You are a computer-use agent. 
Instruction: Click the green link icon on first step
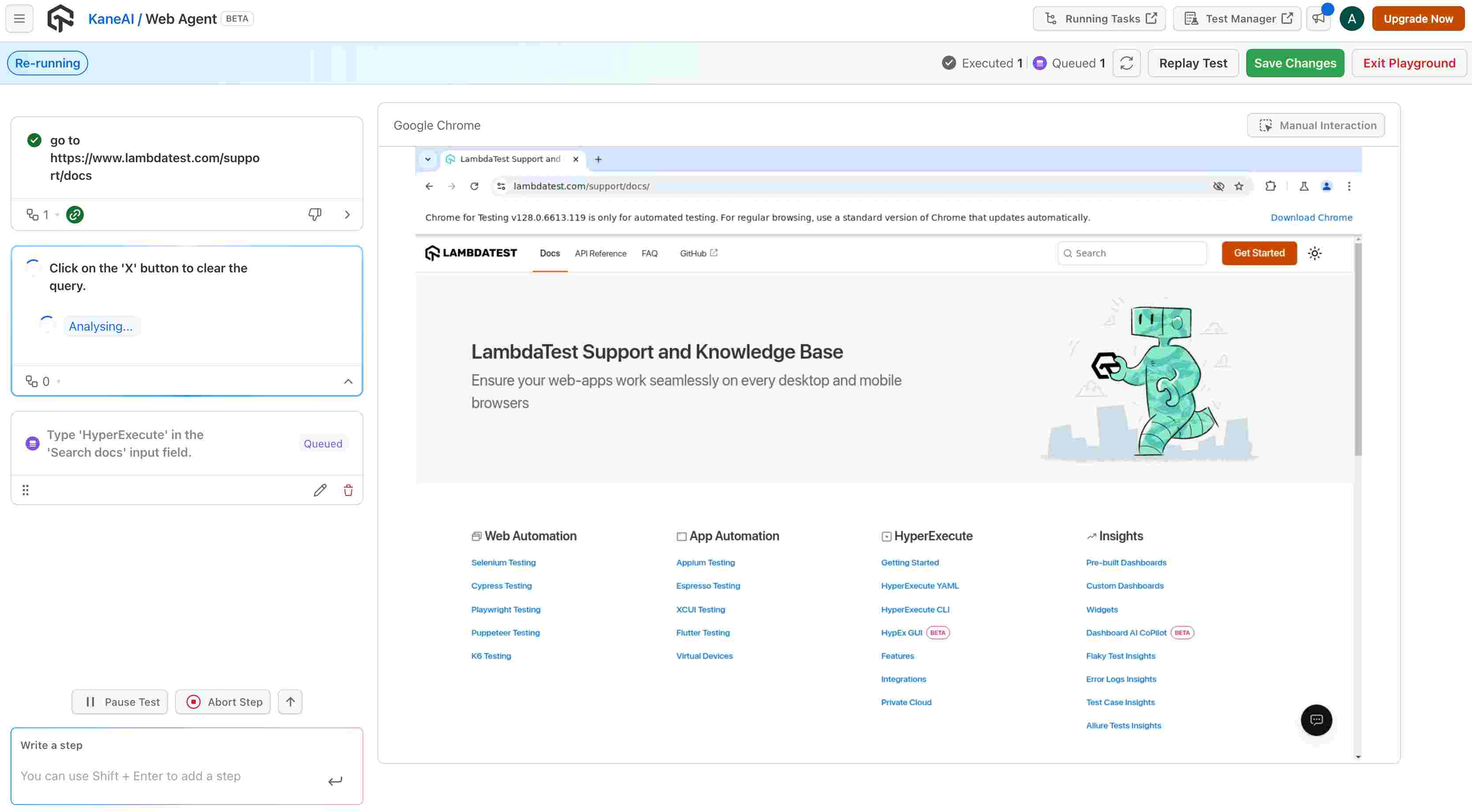point(75,215)
